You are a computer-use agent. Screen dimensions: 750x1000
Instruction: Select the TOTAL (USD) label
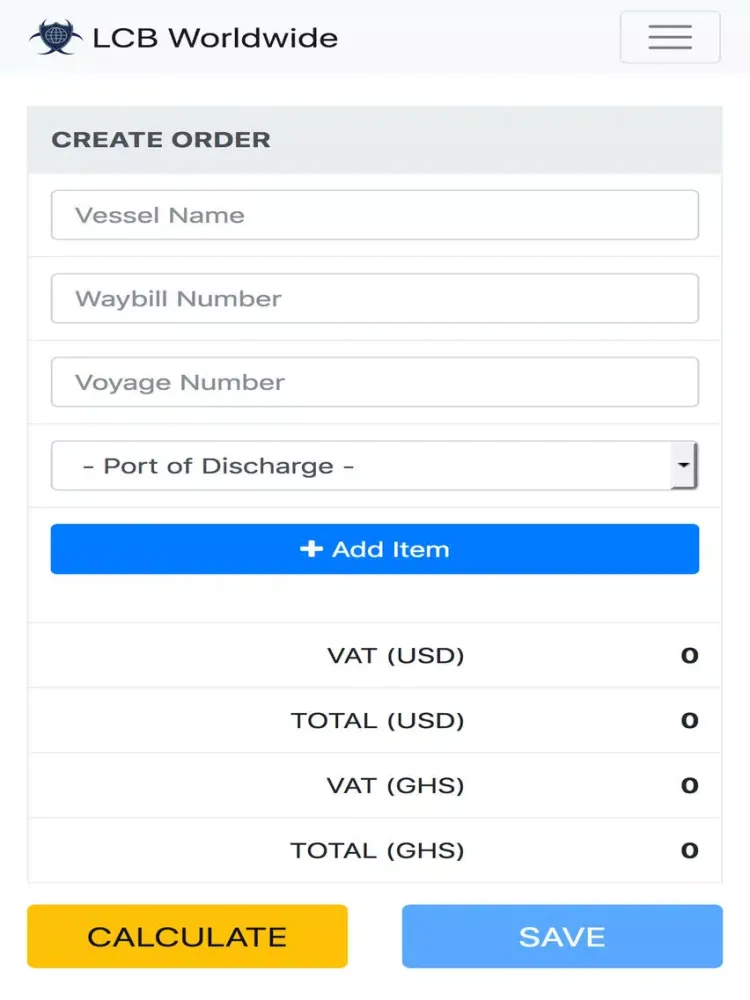[x=378, y=721]
